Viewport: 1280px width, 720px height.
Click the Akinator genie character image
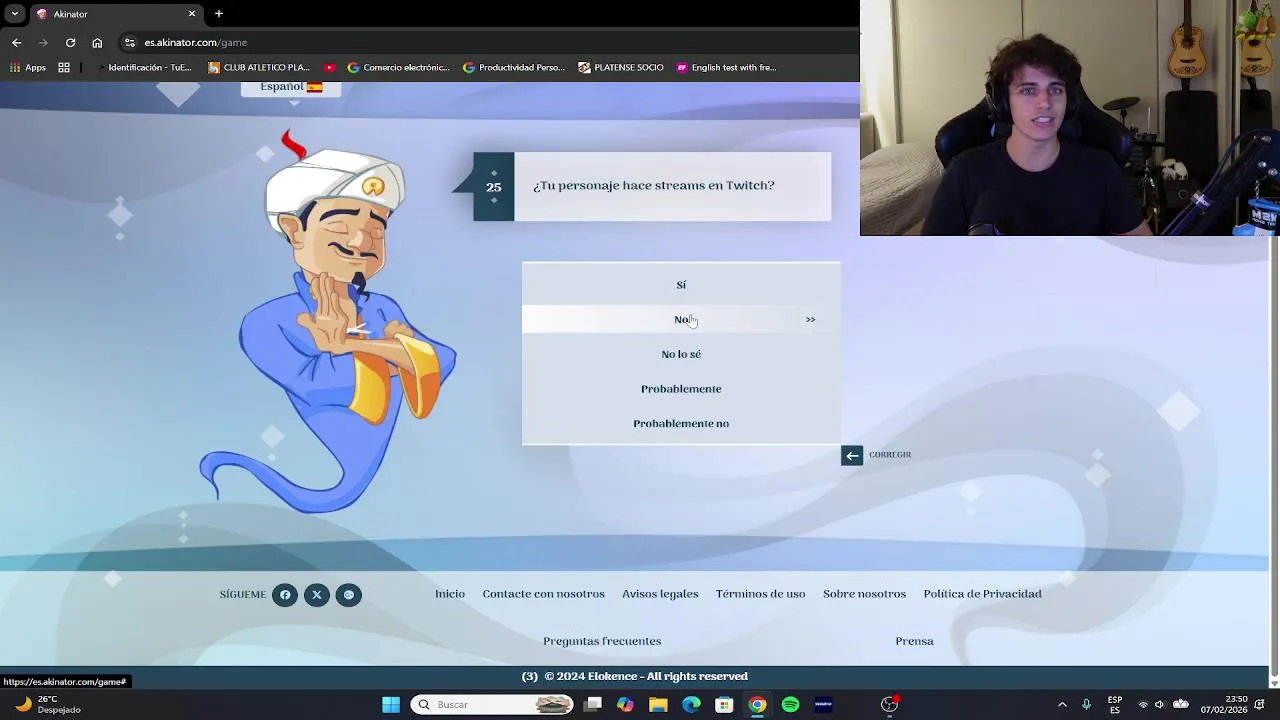329,320
